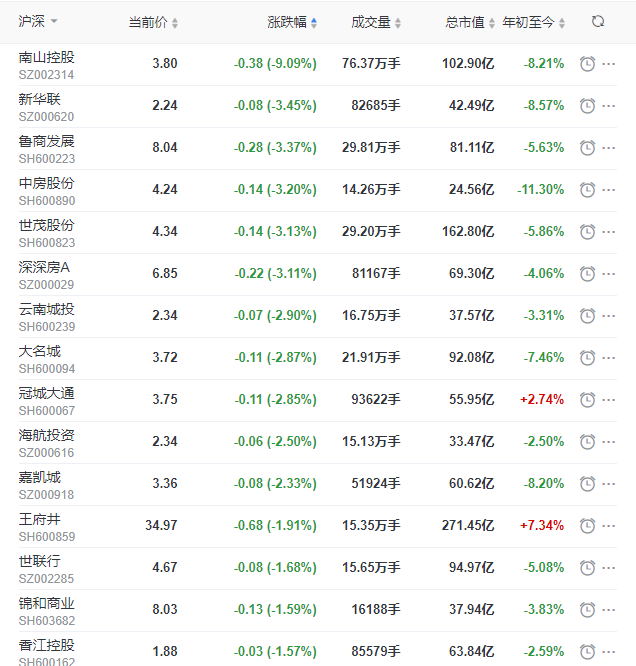Open stock 南山控股 SZ002314

46,65
